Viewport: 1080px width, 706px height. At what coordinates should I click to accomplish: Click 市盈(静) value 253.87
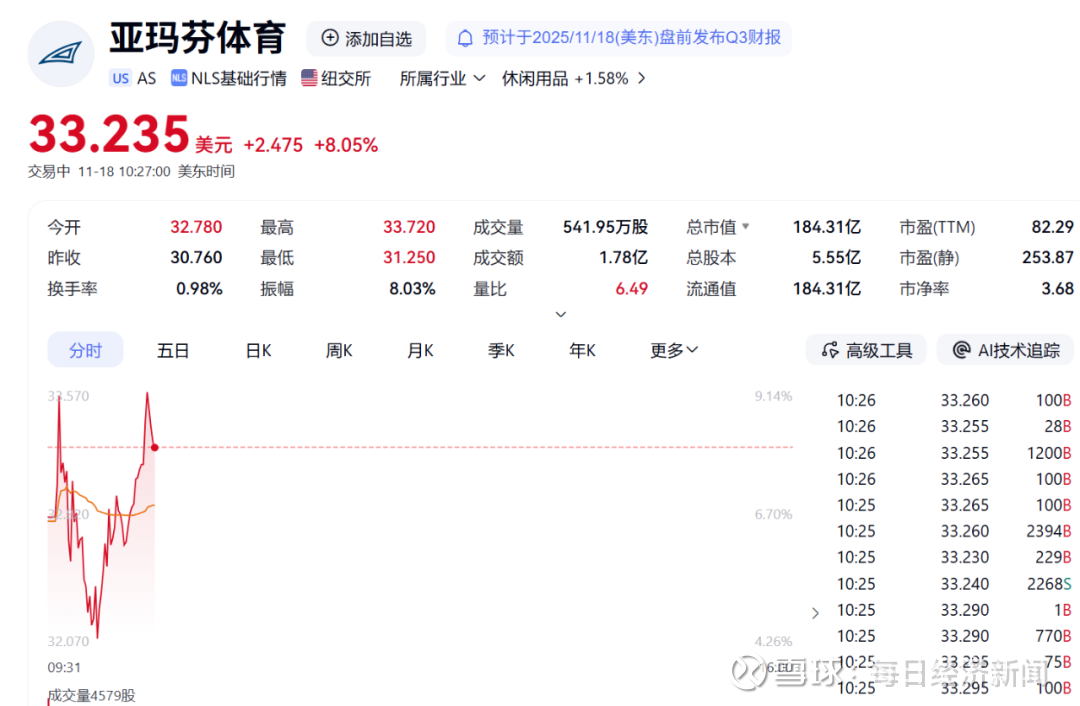tap(1048, 258)
